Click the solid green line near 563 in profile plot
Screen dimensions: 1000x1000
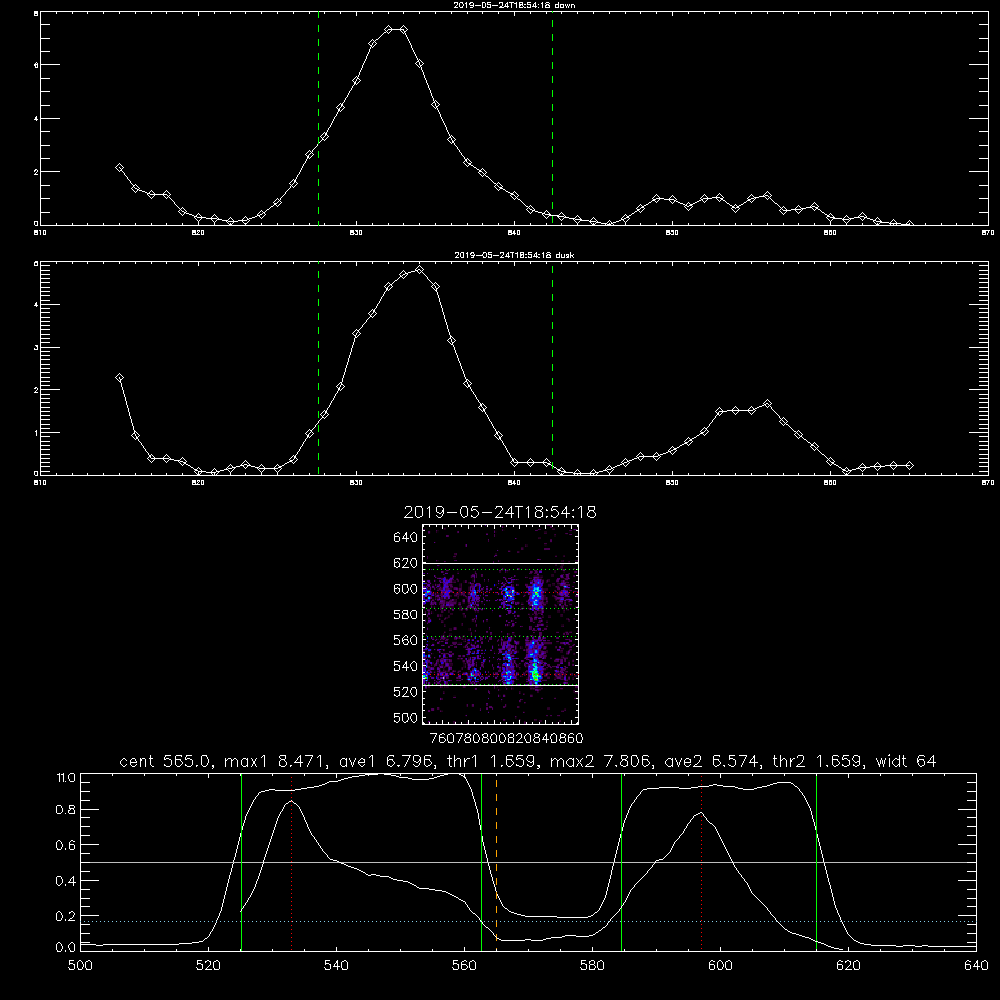click(x=482, y=862)
